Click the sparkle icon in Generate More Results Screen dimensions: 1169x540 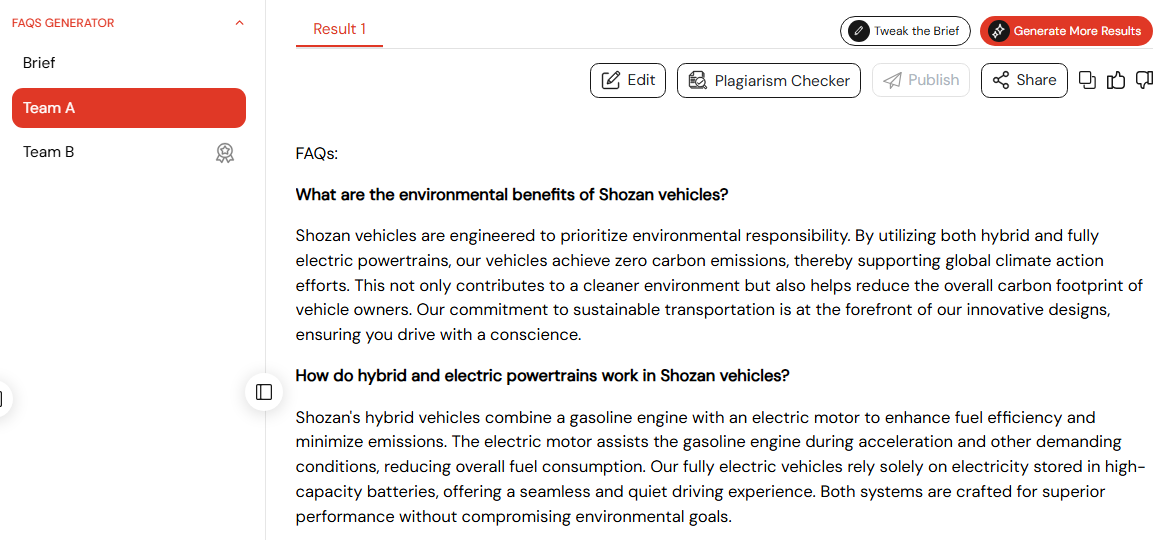tap(998, 31)
